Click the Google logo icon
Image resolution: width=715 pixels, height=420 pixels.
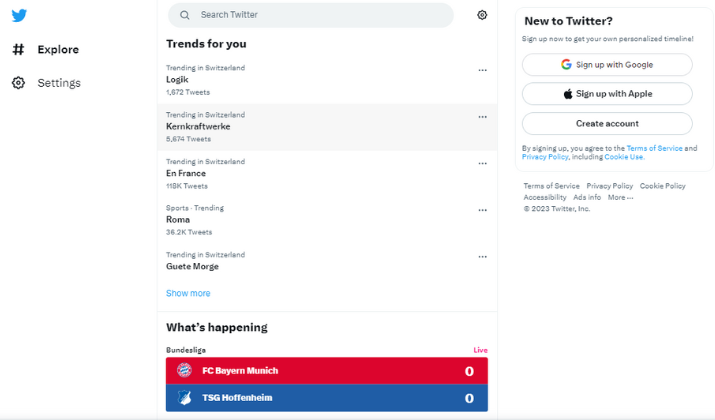coord(566,64)
